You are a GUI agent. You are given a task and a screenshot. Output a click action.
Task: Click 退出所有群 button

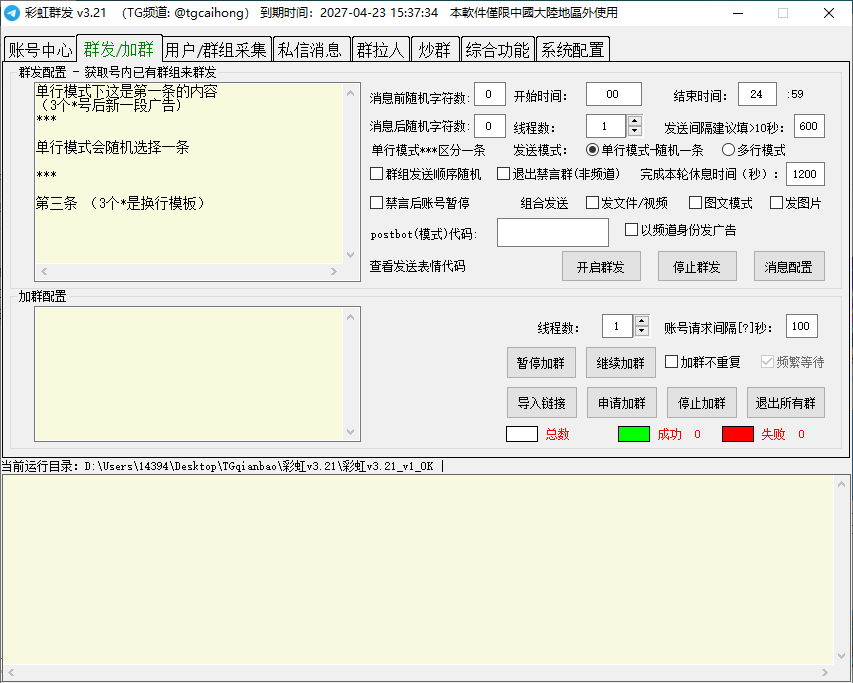click(785, 403)
